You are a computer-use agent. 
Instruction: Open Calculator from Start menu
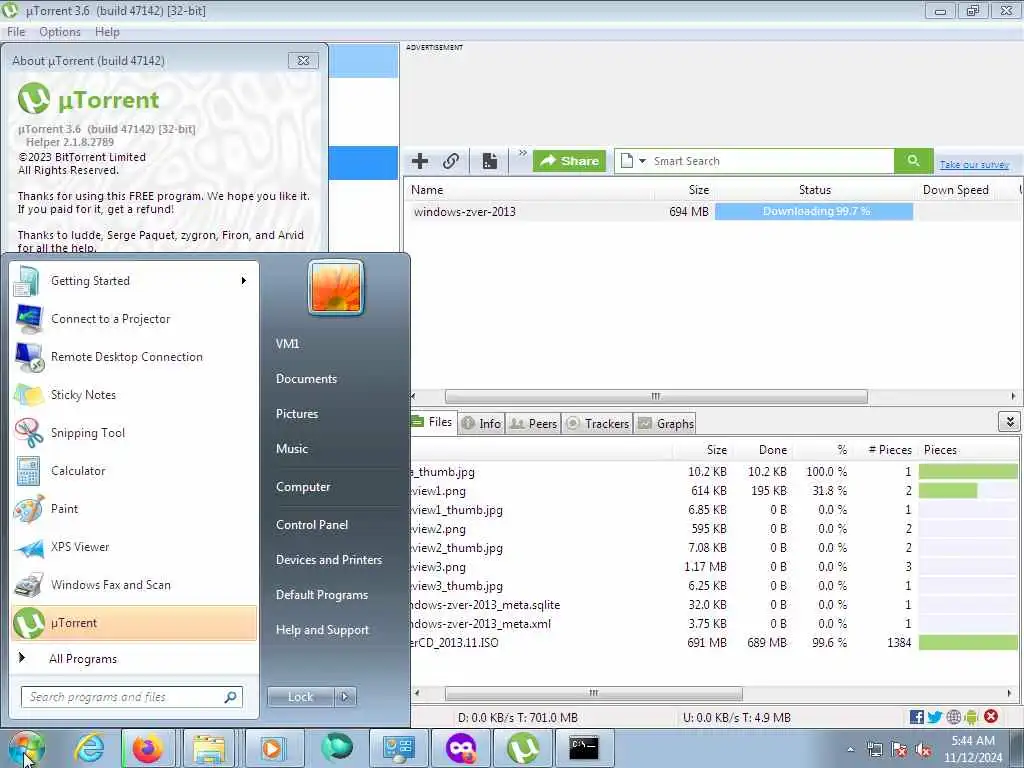tap(135, 471)
